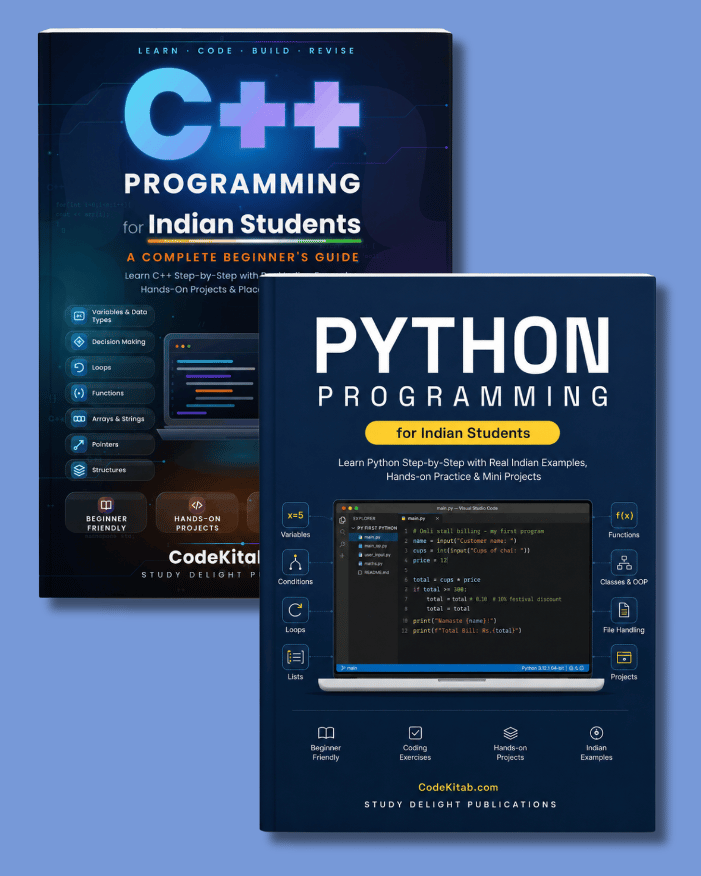Click the word LEARN at top of C++ cover
The height and width of the screenshot is (876, 701).
click(x=158, y=51)
